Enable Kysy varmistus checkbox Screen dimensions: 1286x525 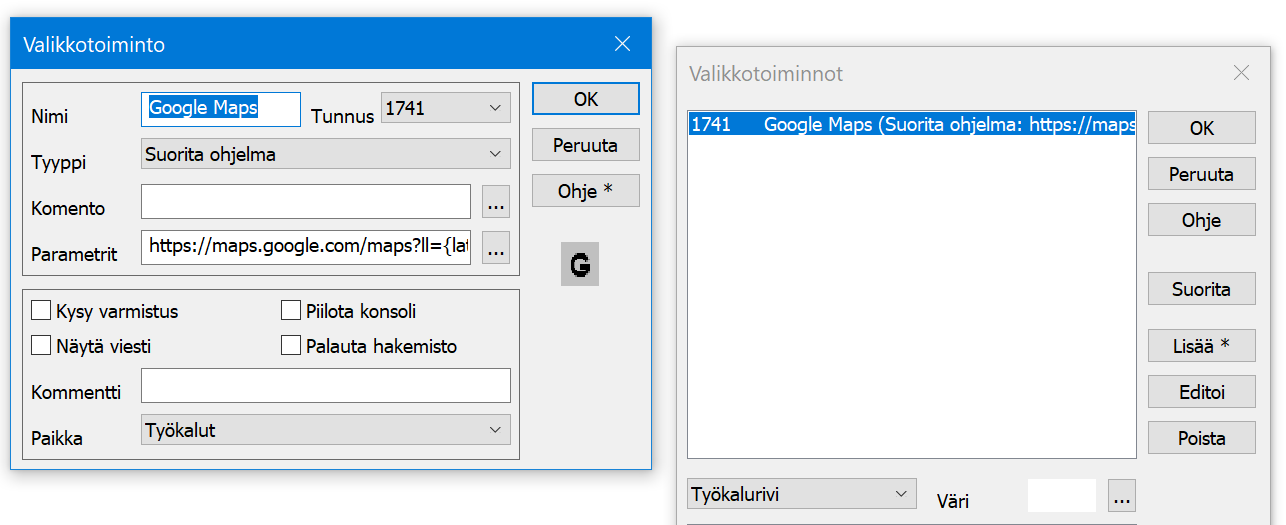[41, 311]
